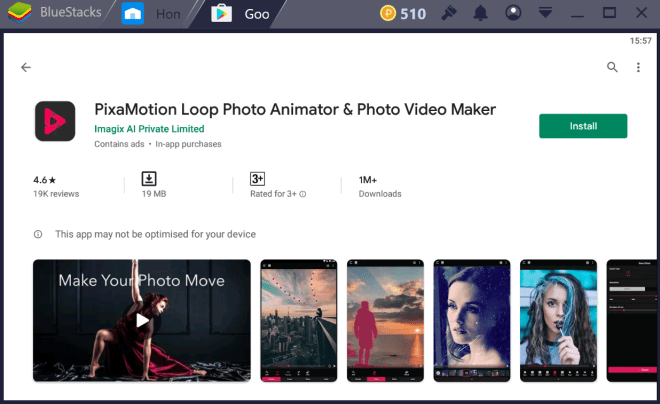The image size is (660, 404).
Task: Click the not optimised info icon
Action: 38,234
